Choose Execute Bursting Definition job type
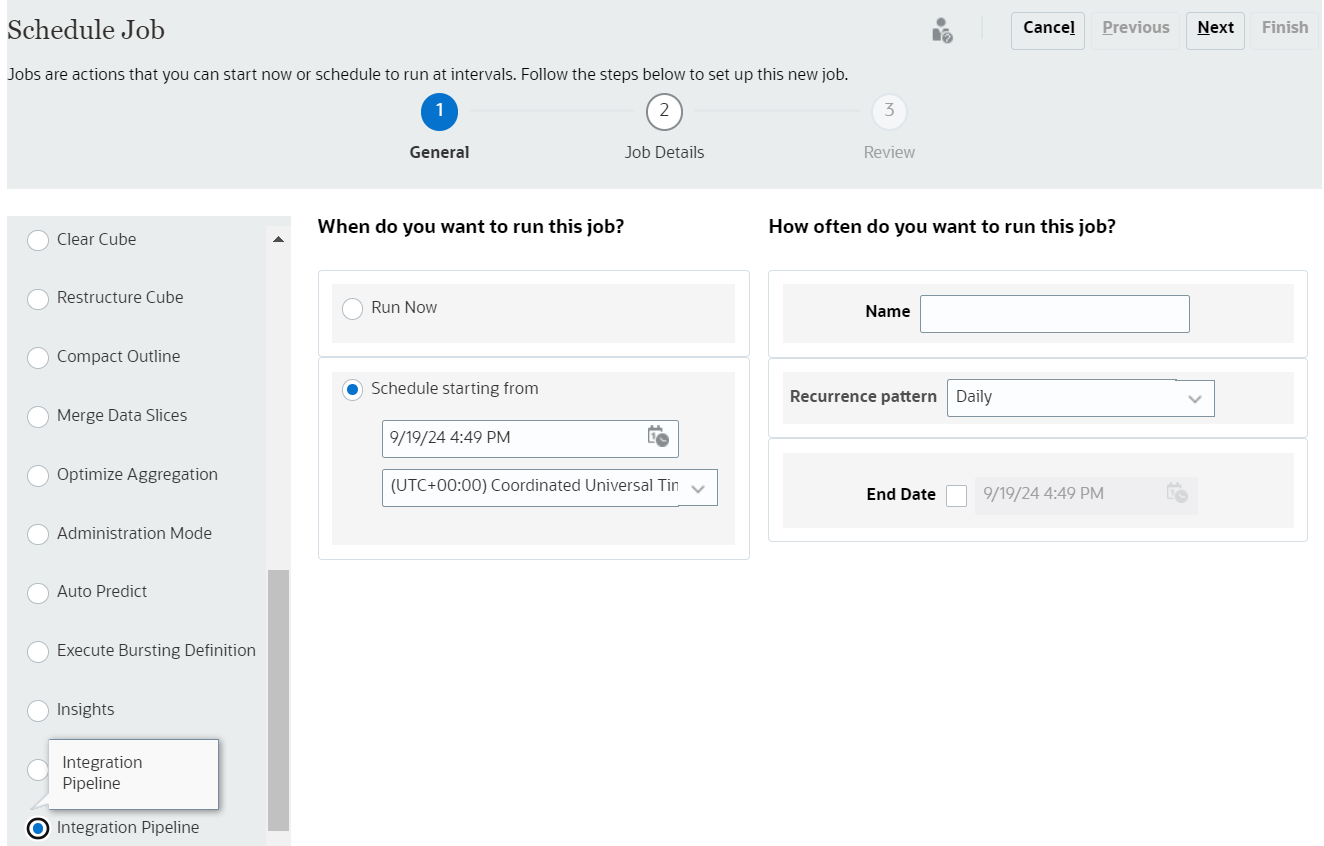The image size is (1324, 846). click(38, 652)
